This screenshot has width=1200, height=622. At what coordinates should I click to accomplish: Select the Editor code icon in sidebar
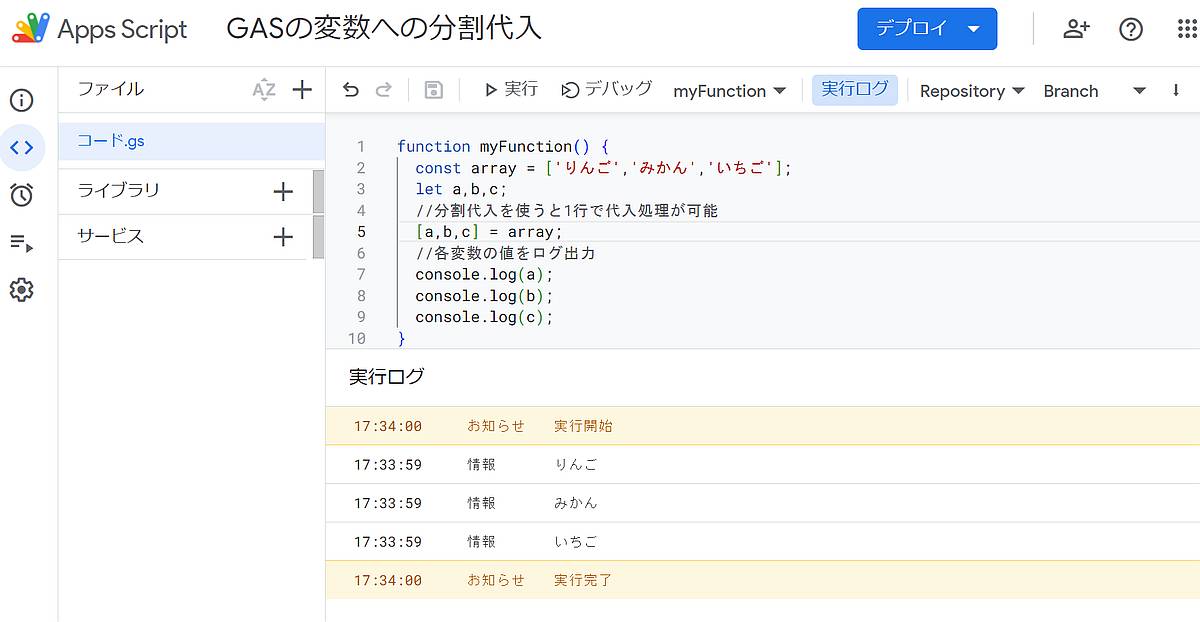[x=21, y=148]
